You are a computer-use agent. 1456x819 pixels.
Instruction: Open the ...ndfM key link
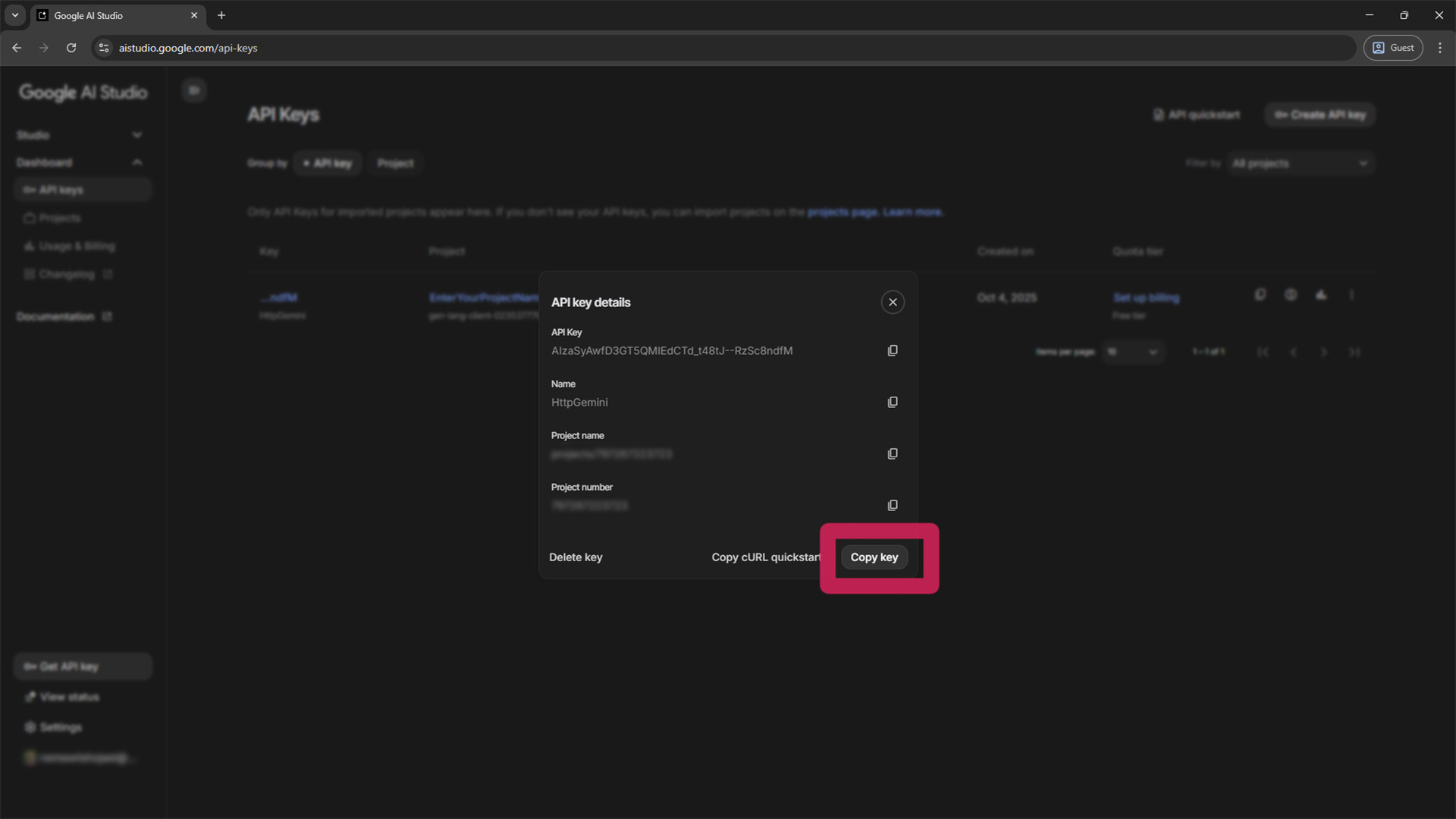278,297
